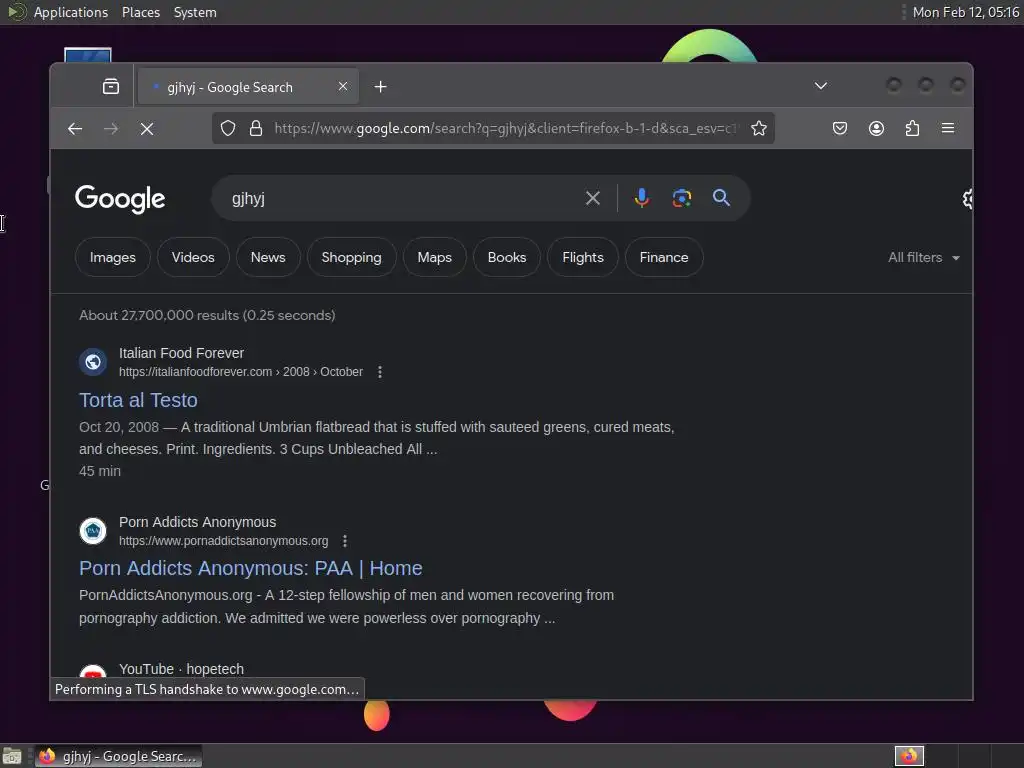This screenshot has width=1024, height=768.
Task: Open the Torta al Testo result link
Action: pyautogui.click(x=138, y=400)
